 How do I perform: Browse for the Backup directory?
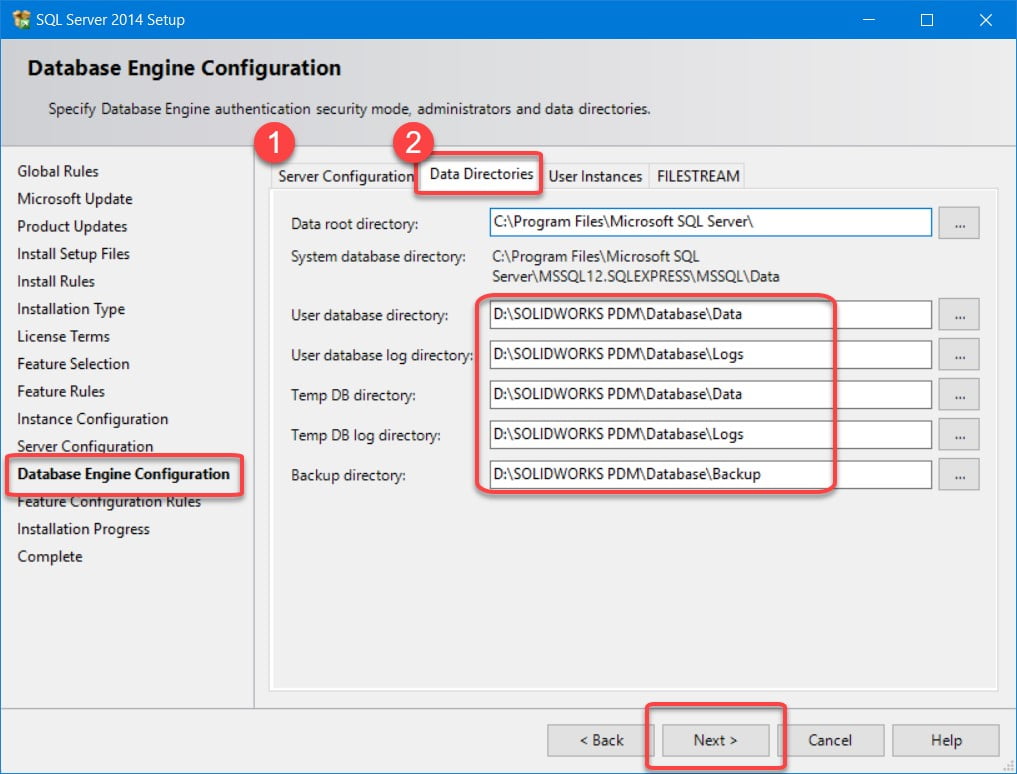coord(959,475)
